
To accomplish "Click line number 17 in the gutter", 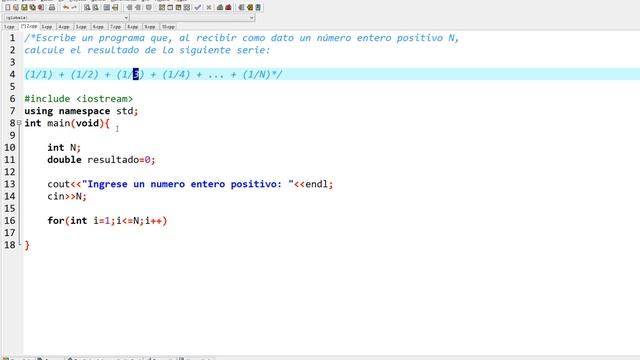I will pyautogui.click(x=10, y=233).
